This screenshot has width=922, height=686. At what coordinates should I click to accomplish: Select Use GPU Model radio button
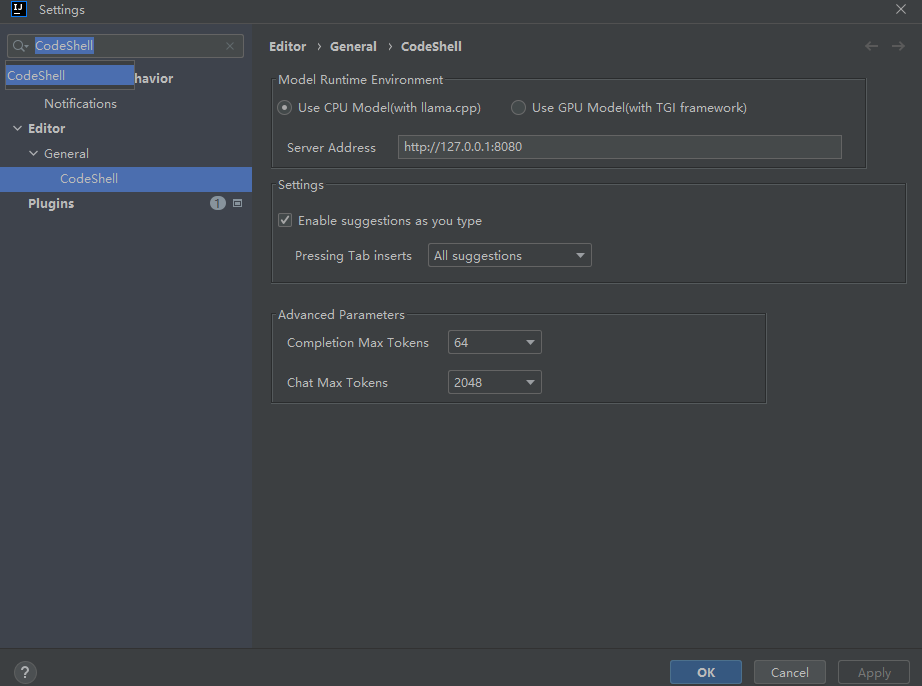(518, 108)
